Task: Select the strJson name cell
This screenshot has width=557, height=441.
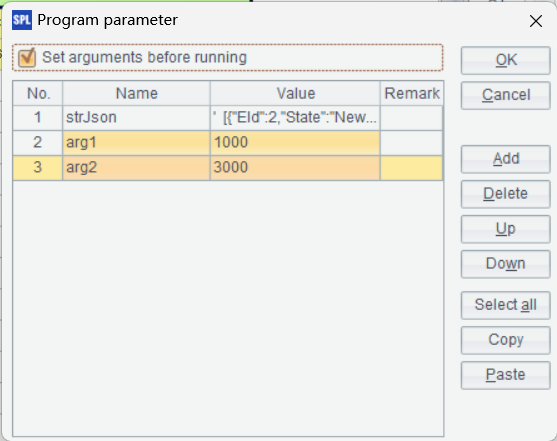Action: coord(136,118)
